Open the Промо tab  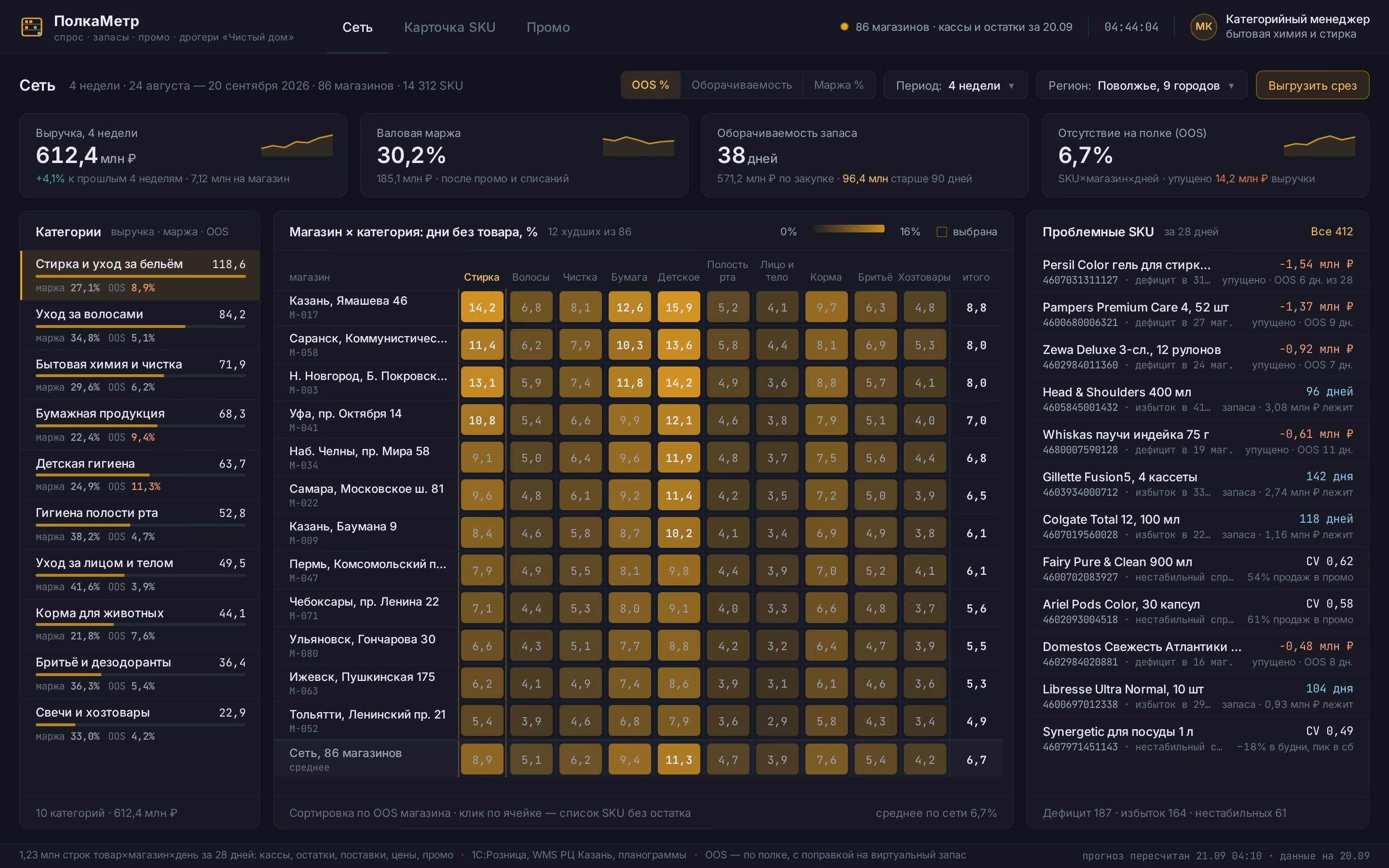click(x=548, y=27)
